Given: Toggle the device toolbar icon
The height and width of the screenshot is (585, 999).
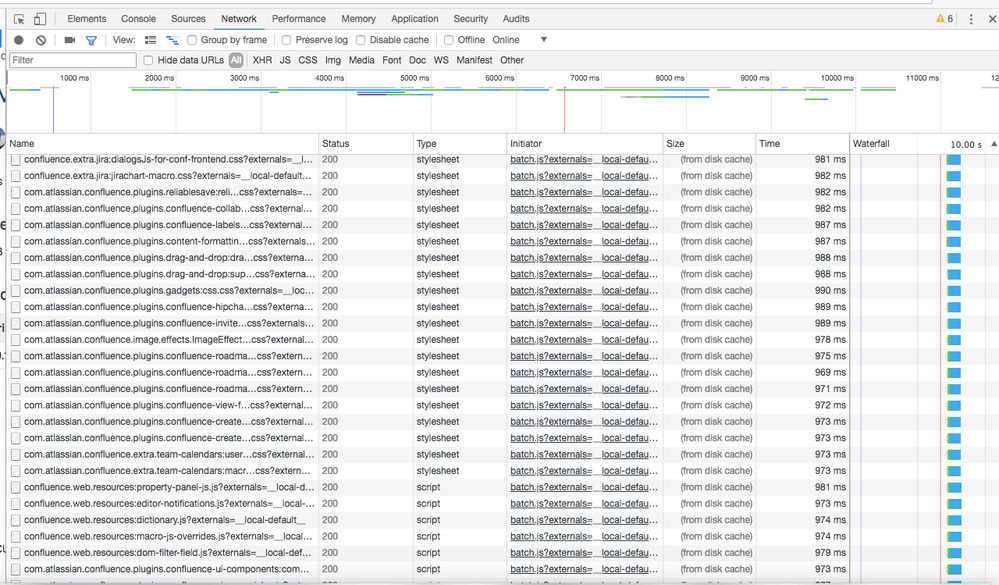Looking at the screenshot, I should tap(40, 19).
